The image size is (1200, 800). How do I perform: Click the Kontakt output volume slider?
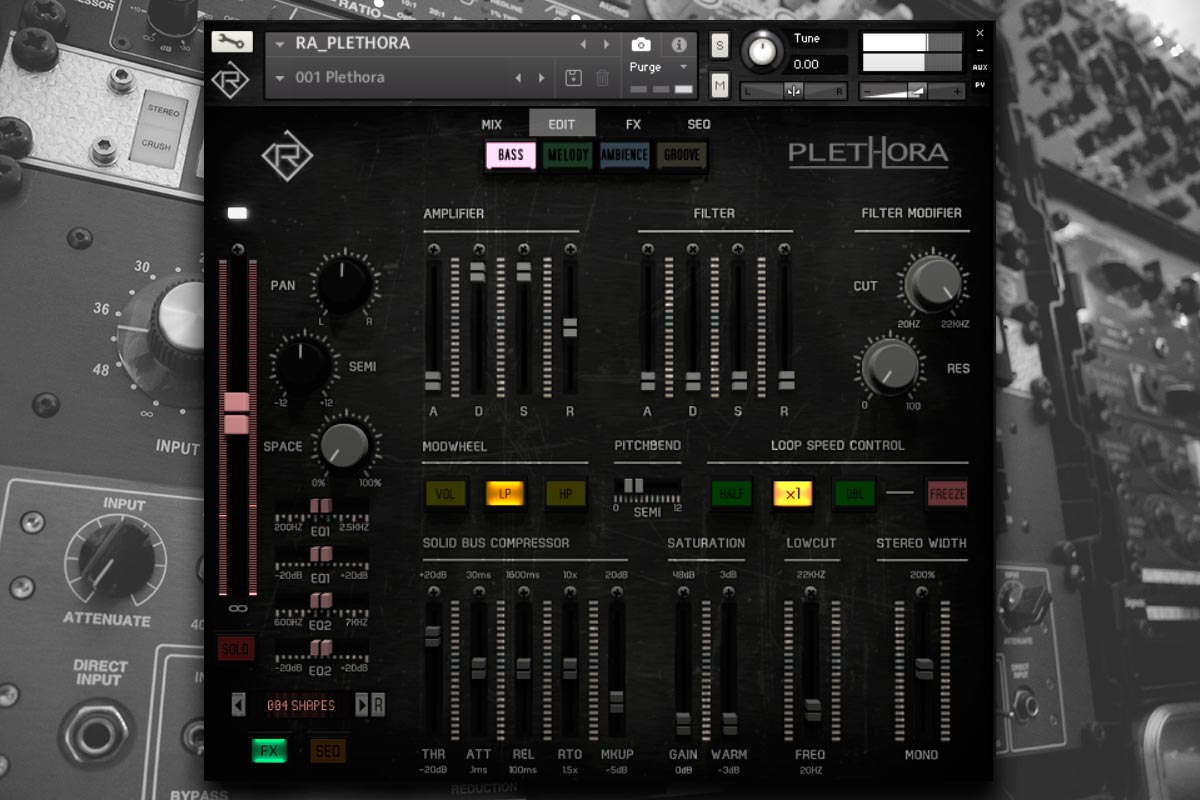[x=913, y=91]
